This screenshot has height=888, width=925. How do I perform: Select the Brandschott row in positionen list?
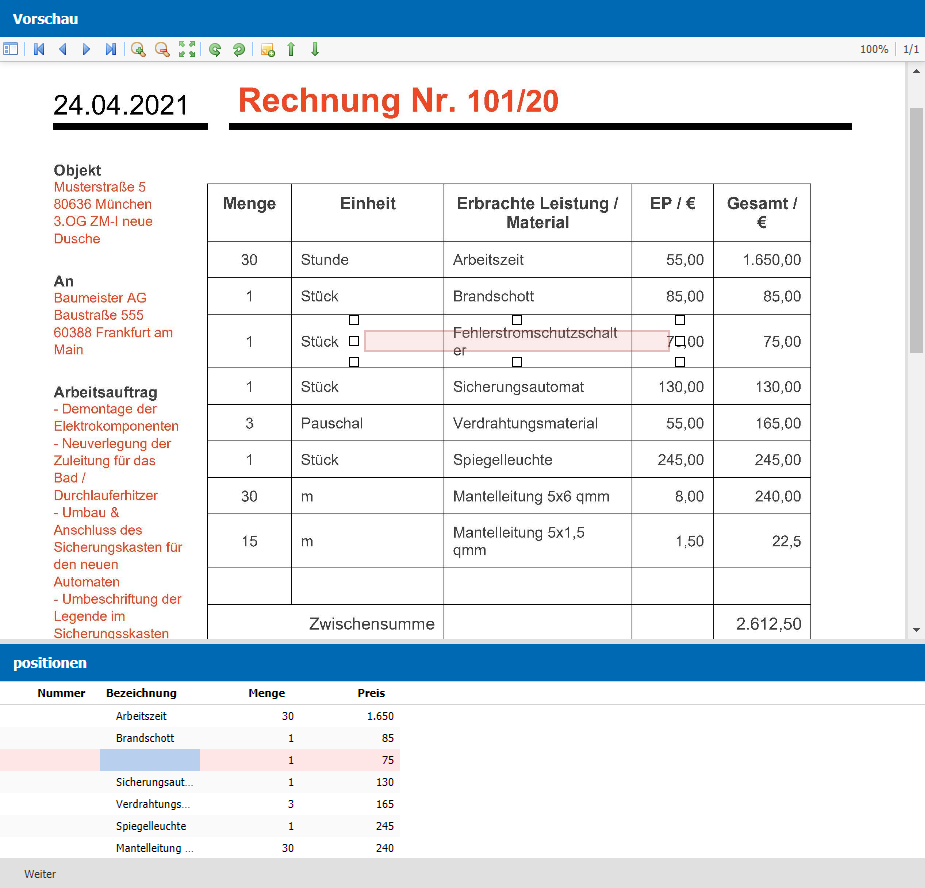tap(200, 738)
